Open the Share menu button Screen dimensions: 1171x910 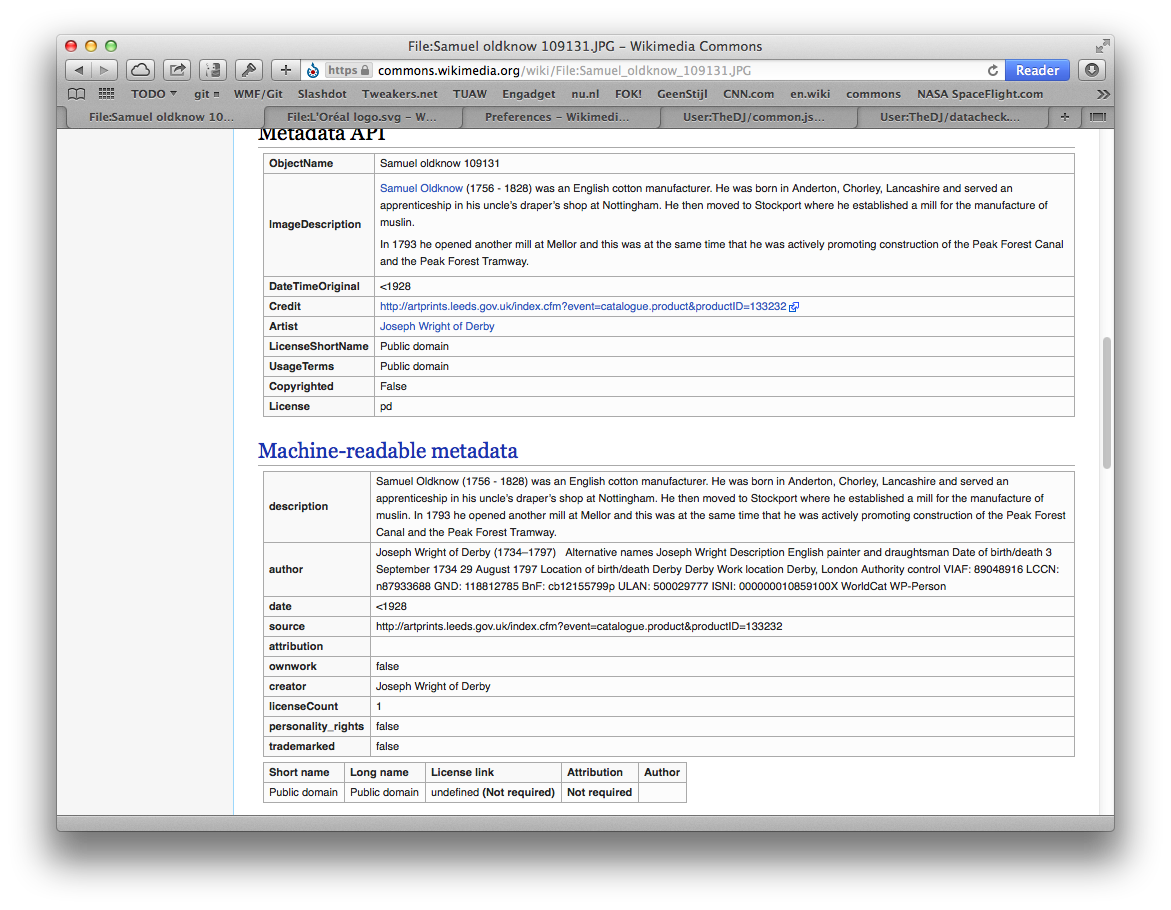tap(177, 70)
